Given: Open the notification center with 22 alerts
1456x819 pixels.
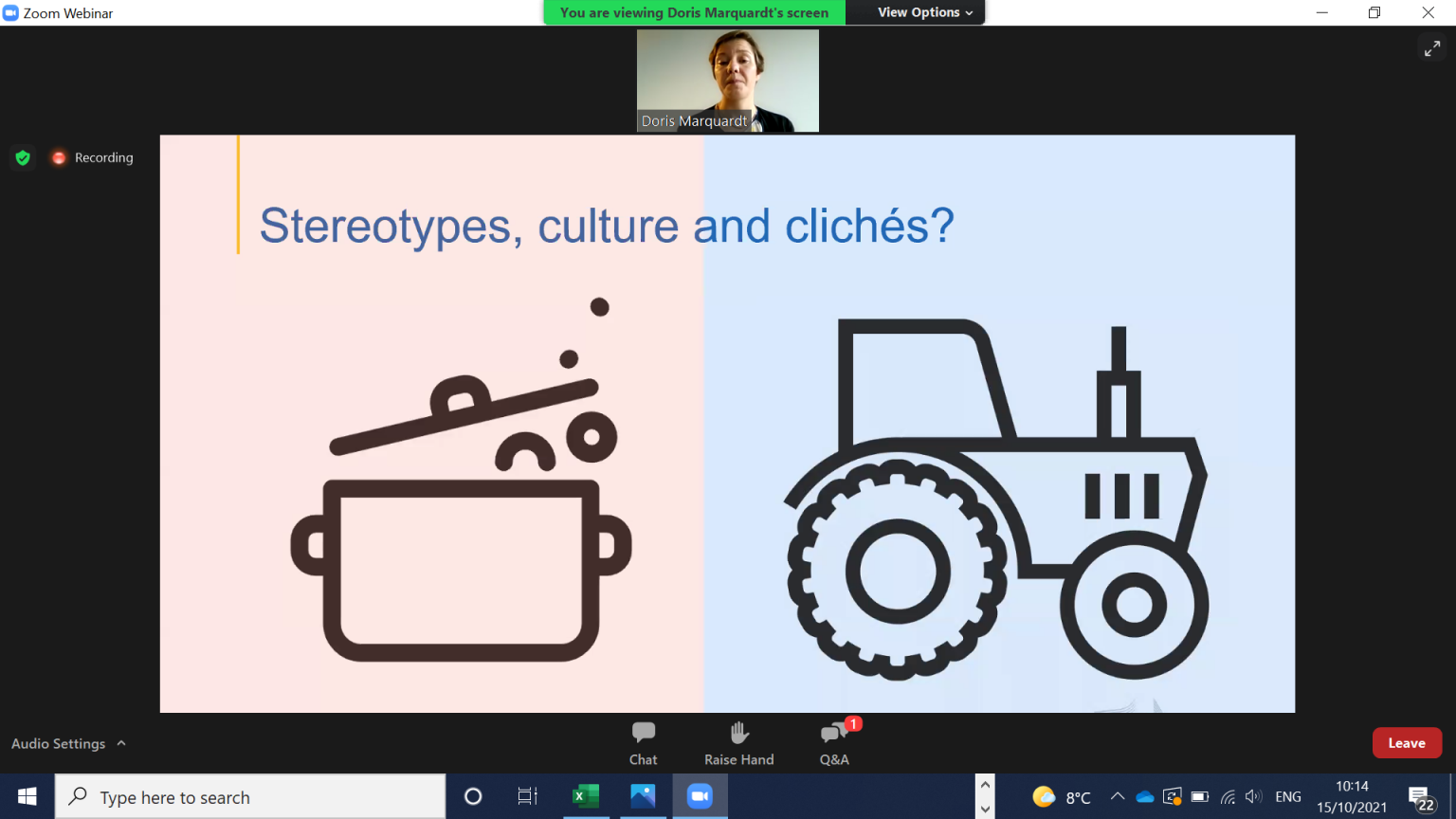Looking at the screenshot, I should (x=1420, y=797).
